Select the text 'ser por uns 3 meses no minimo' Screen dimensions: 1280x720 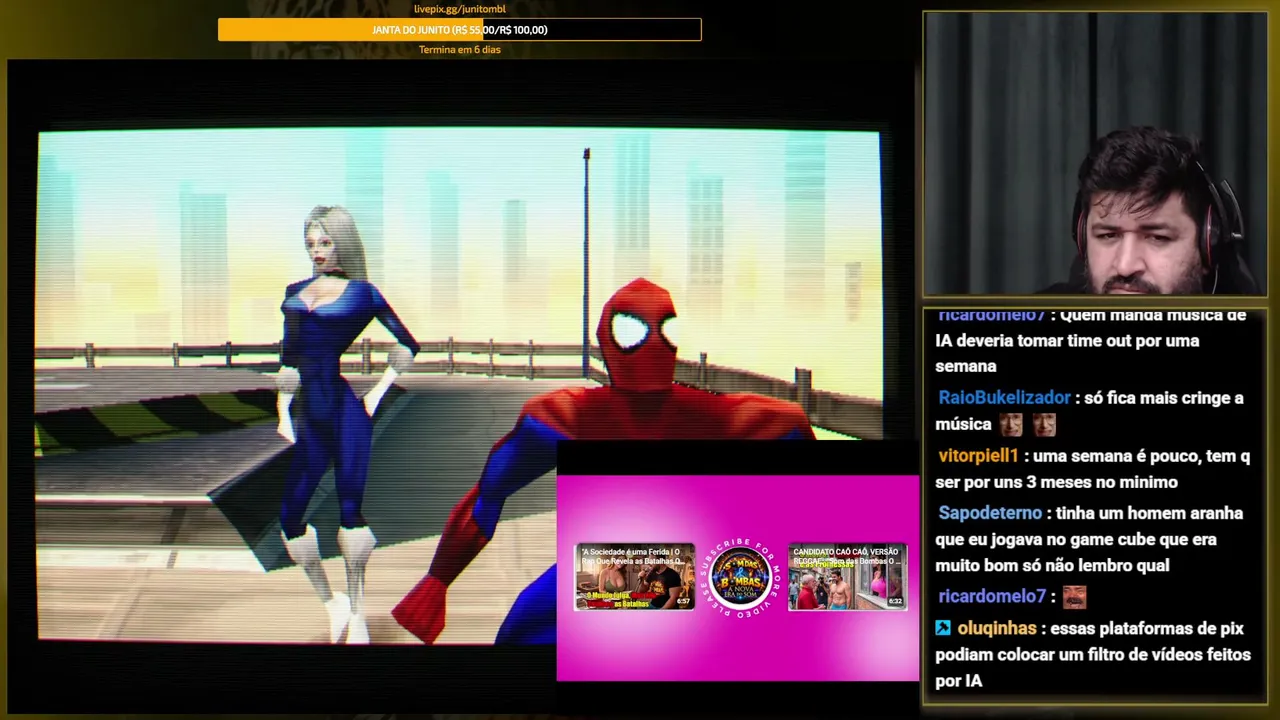pyautogui.click(x=1056, y=482)
